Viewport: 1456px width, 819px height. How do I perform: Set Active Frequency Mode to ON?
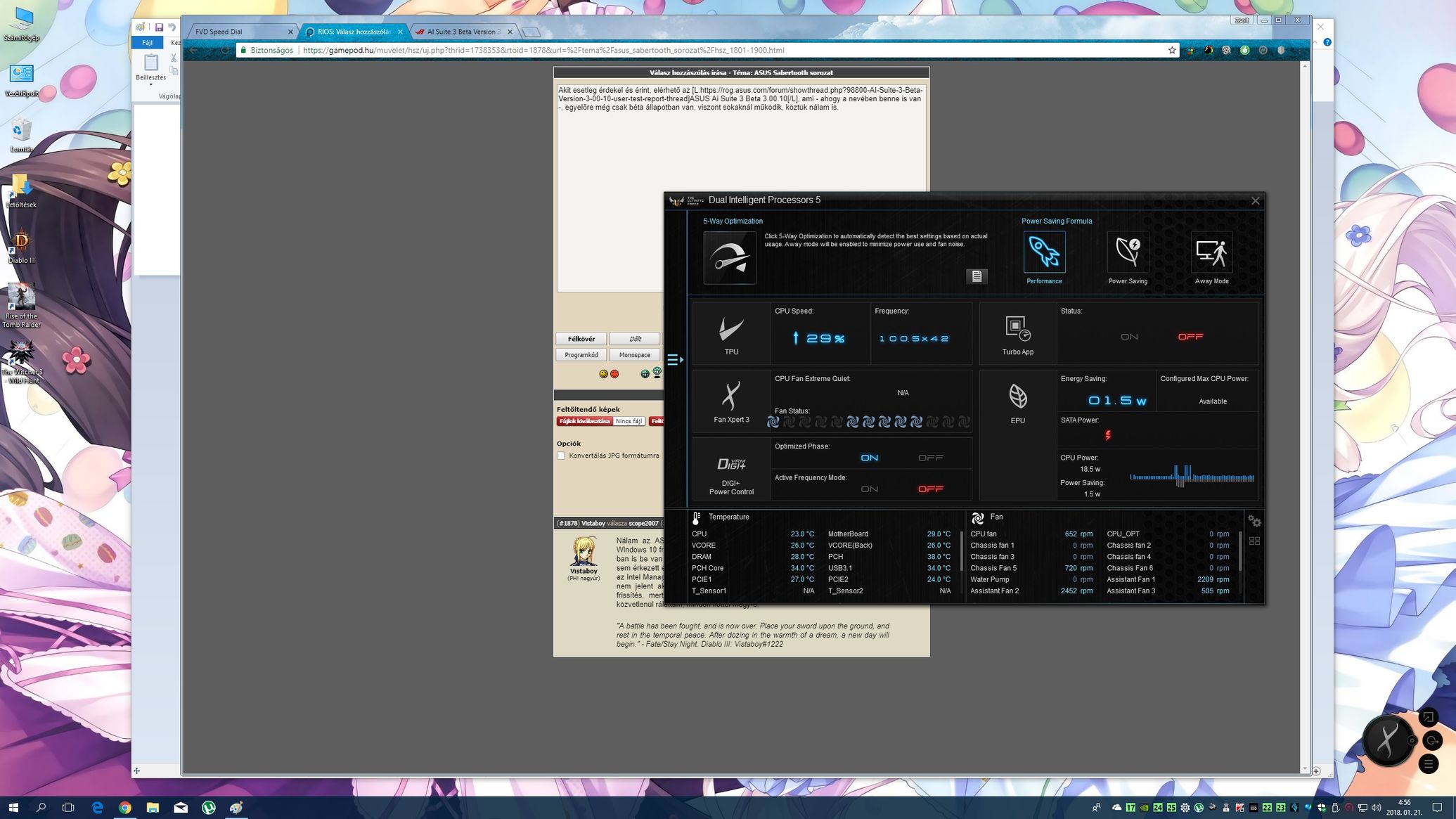[x=870, y=489]
